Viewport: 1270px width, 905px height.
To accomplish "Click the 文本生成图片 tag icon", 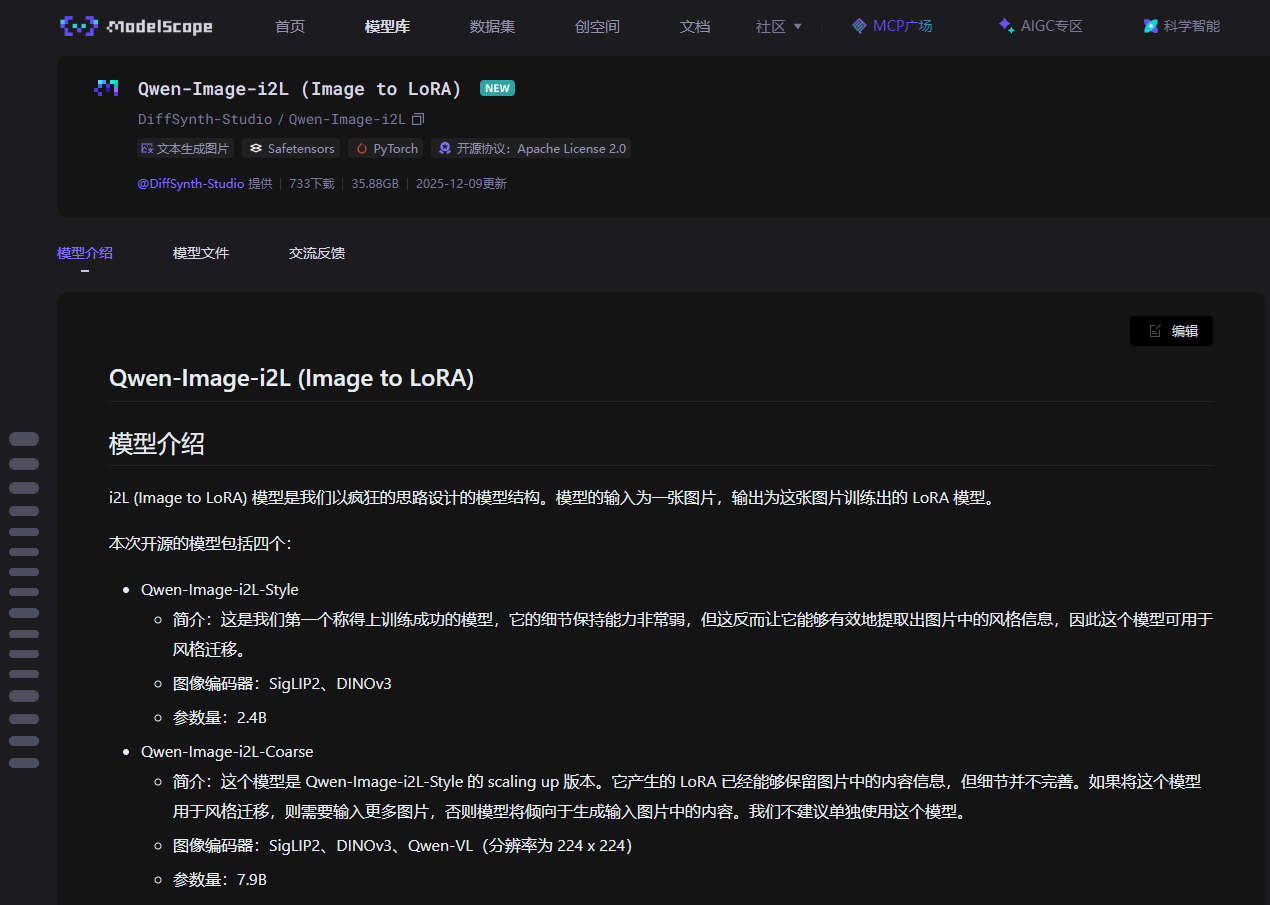I will [x=148, y=148].
